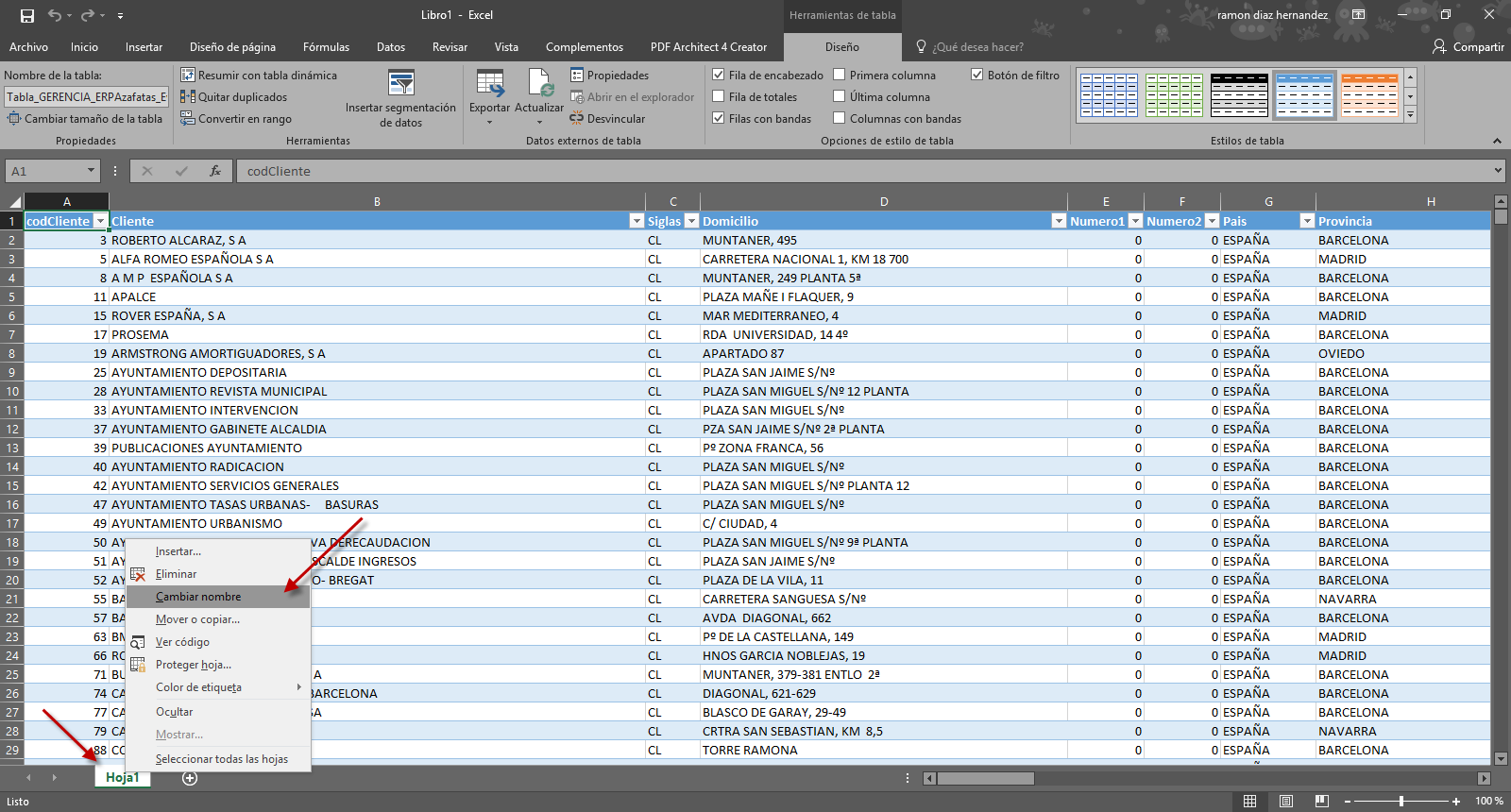Click Compartir share button
Image resolution: width=1511 pixels, height=812 pixels.
point(1469,46)
